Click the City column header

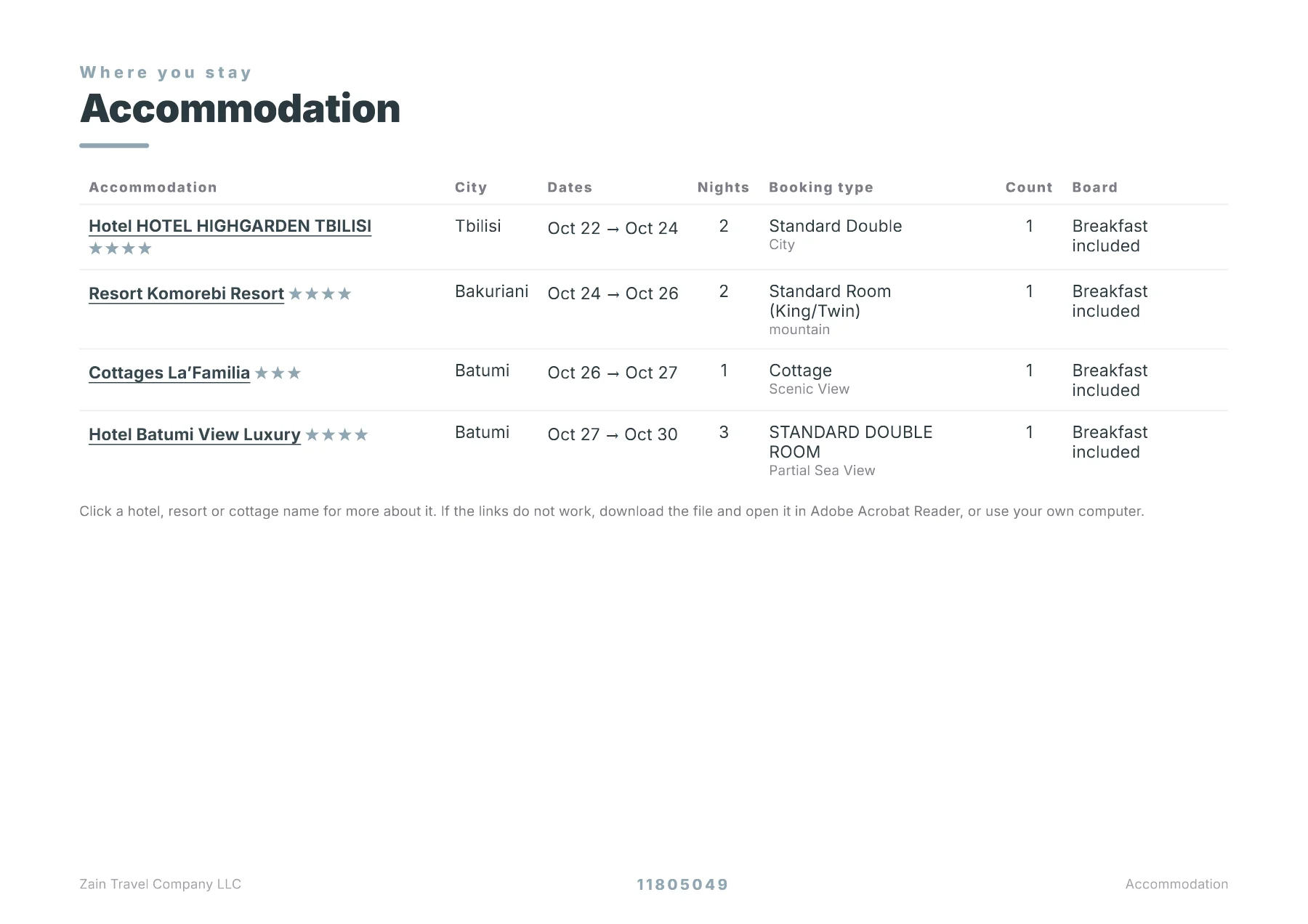click(x=471, y=187)
